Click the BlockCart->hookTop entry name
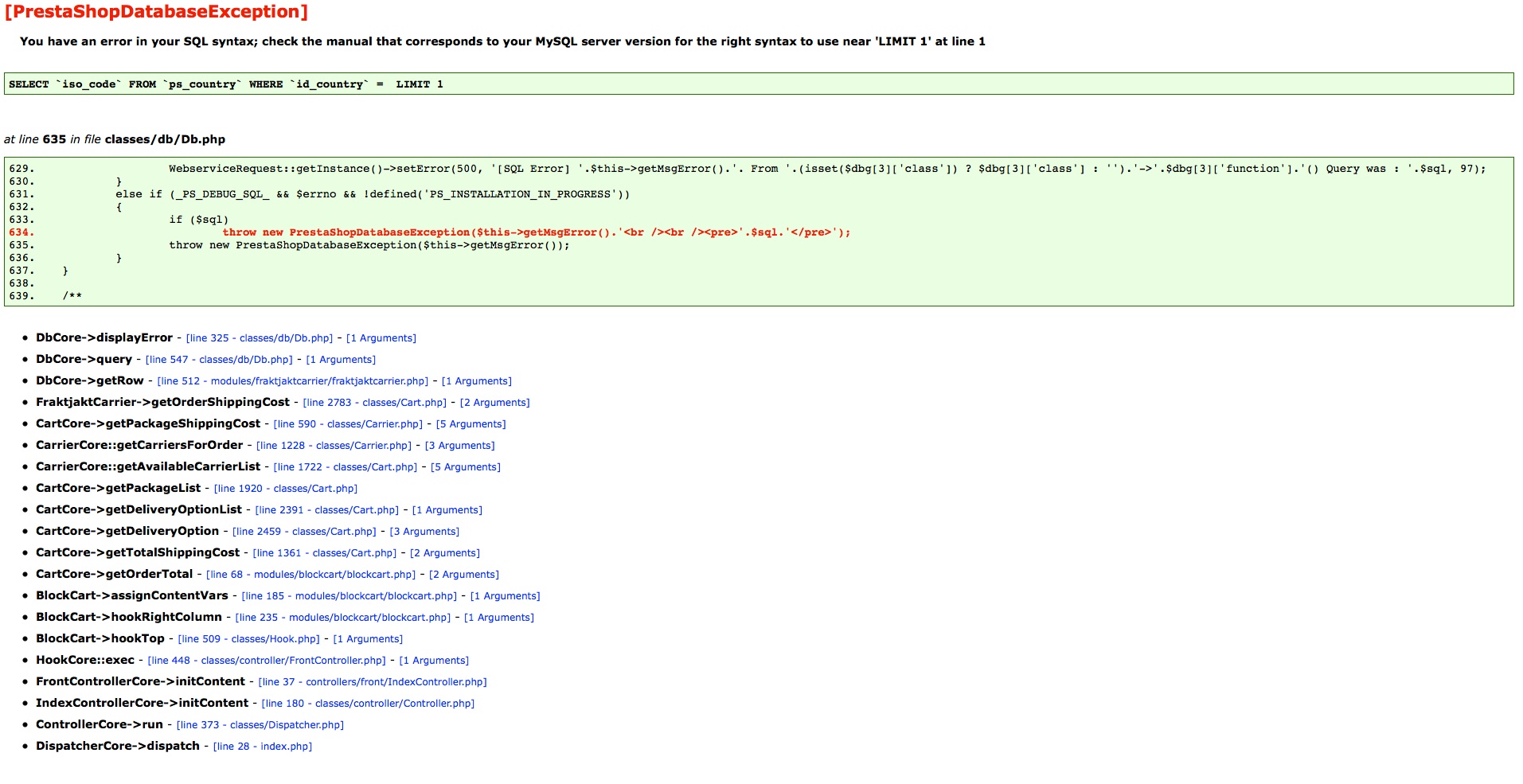This screenshot has height=784, width=1523. pos(100,638)
